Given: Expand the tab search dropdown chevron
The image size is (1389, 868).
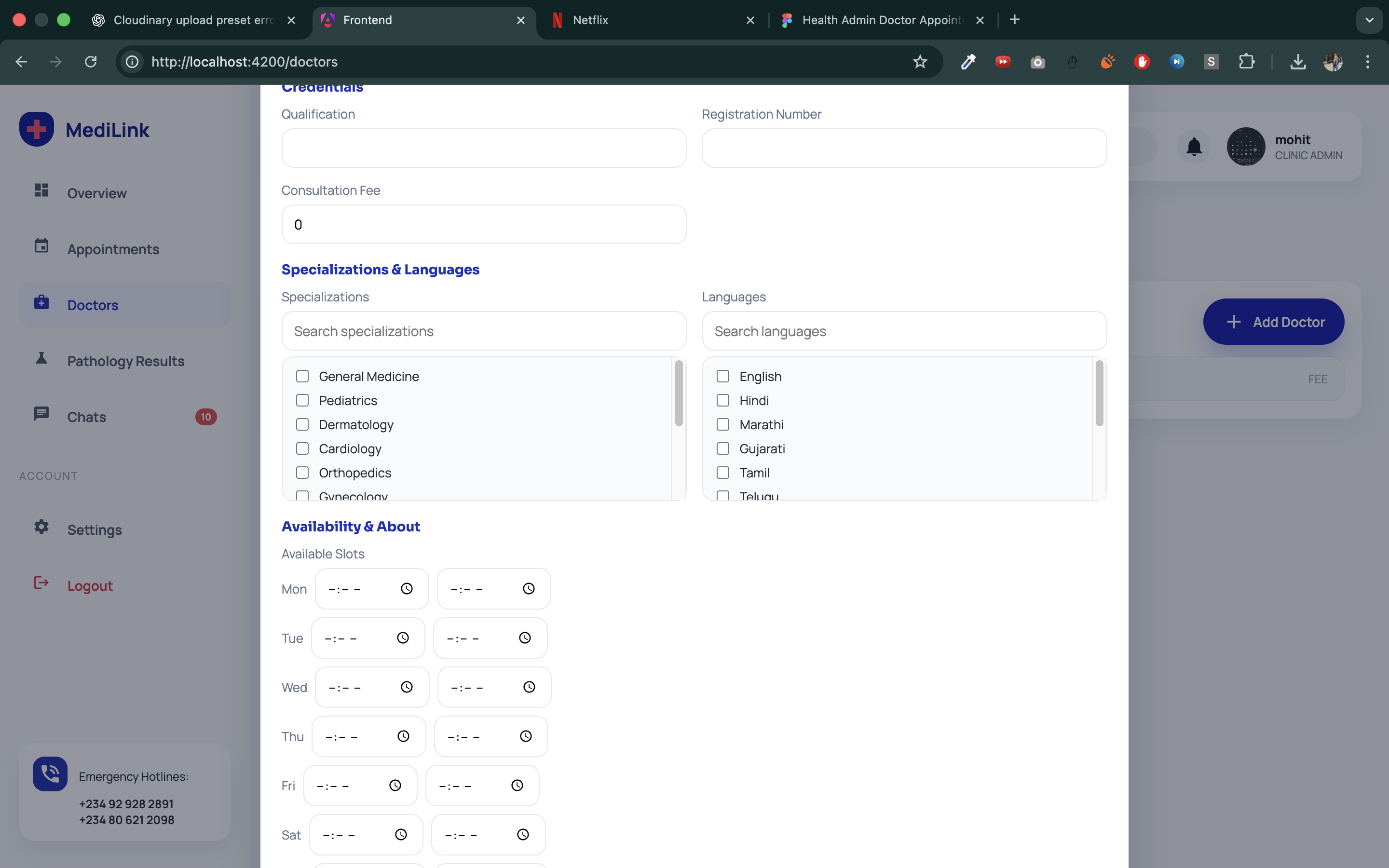Looking at the screenshot, I should [x=1369, y=20].
